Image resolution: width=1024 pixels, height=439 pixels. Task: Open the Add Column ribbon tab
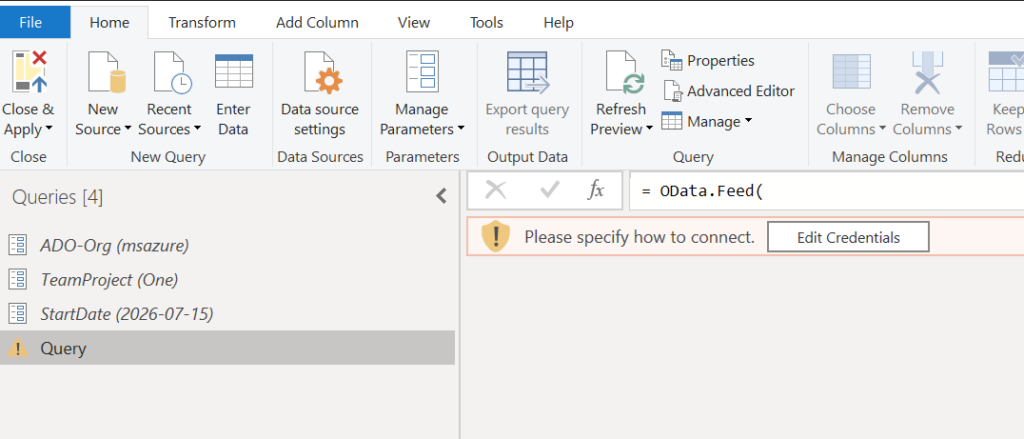[317, 22]
